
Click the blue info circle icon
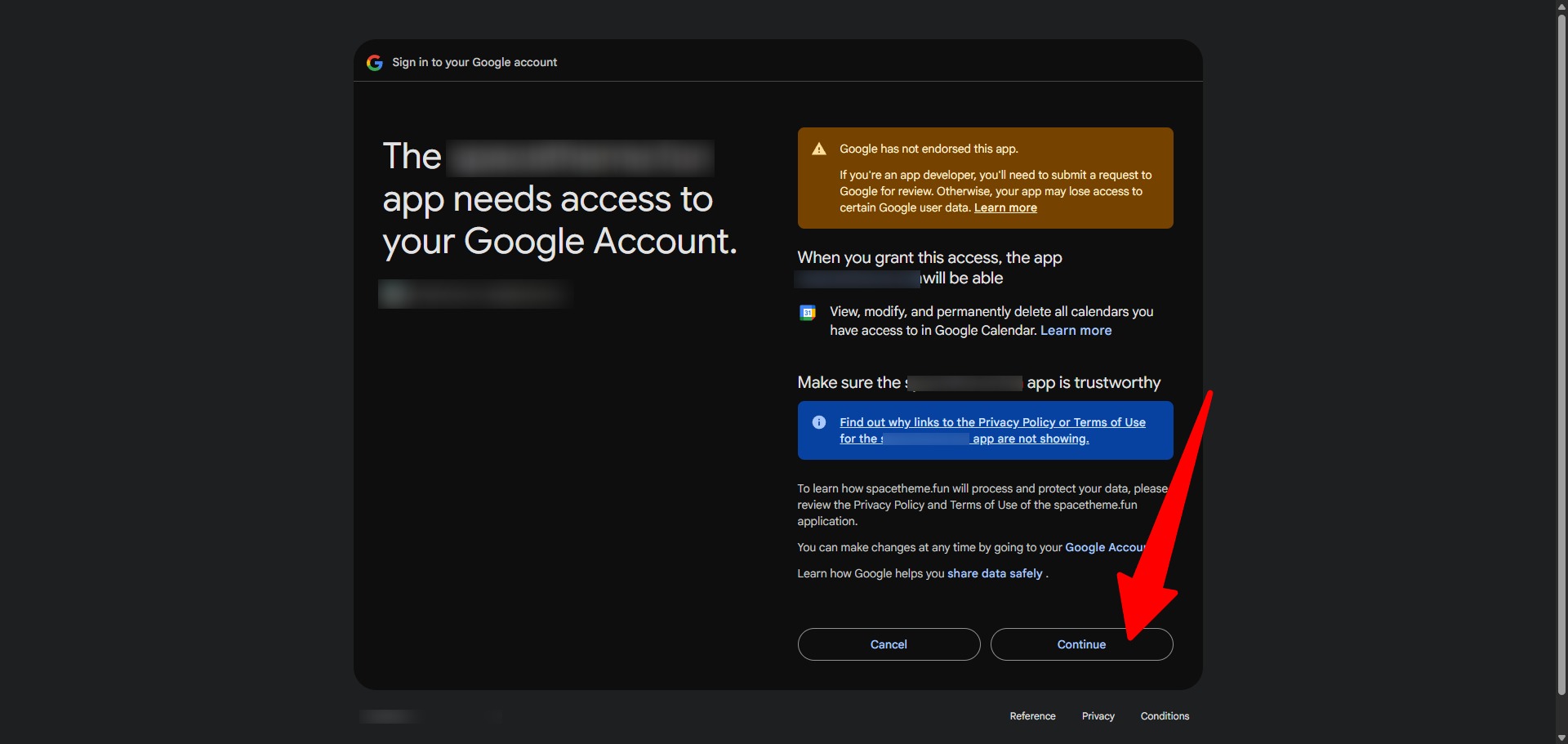click(819, 422)
